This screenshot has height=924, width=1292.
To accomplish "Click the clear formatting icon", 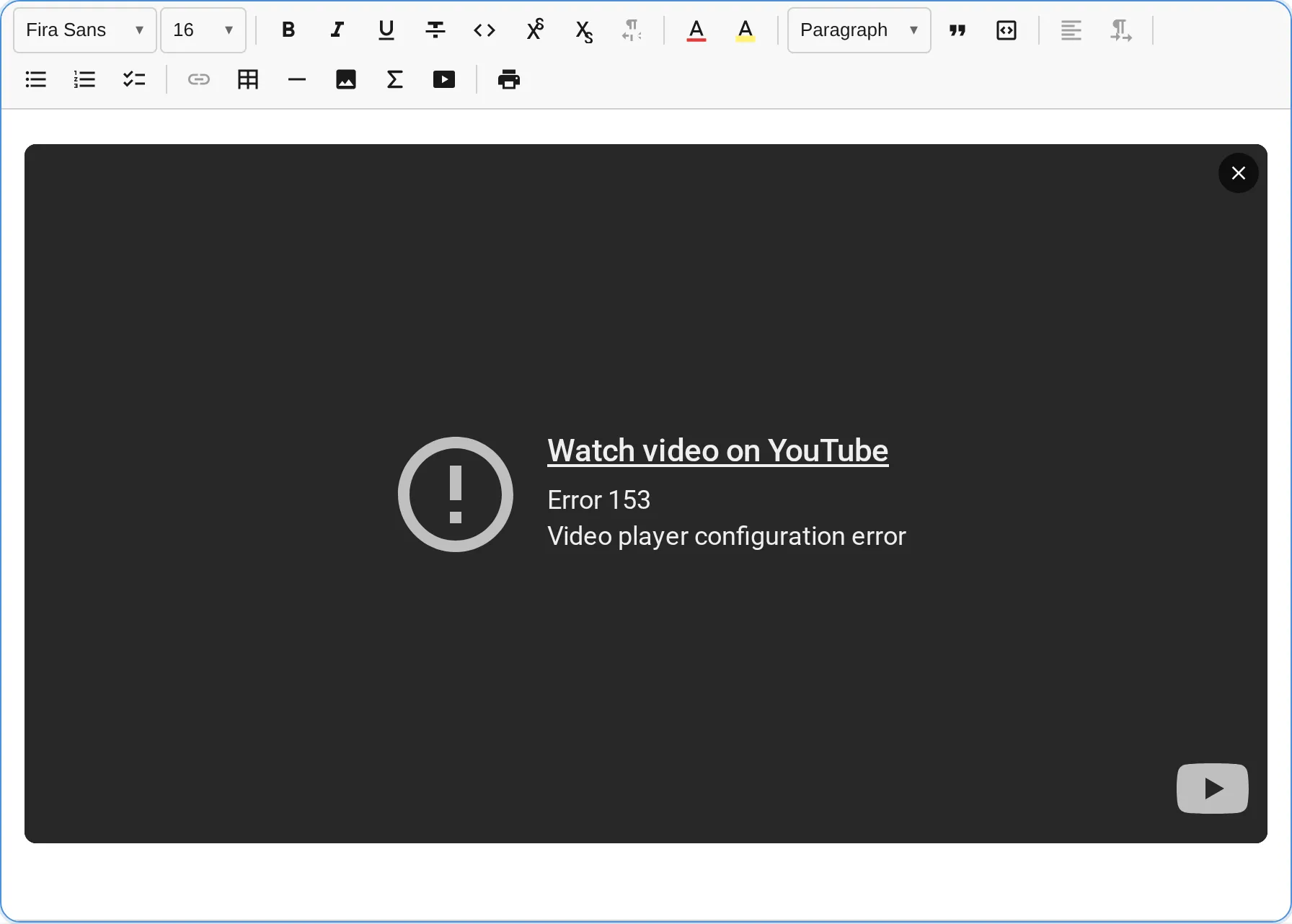I will click(632, 30).
